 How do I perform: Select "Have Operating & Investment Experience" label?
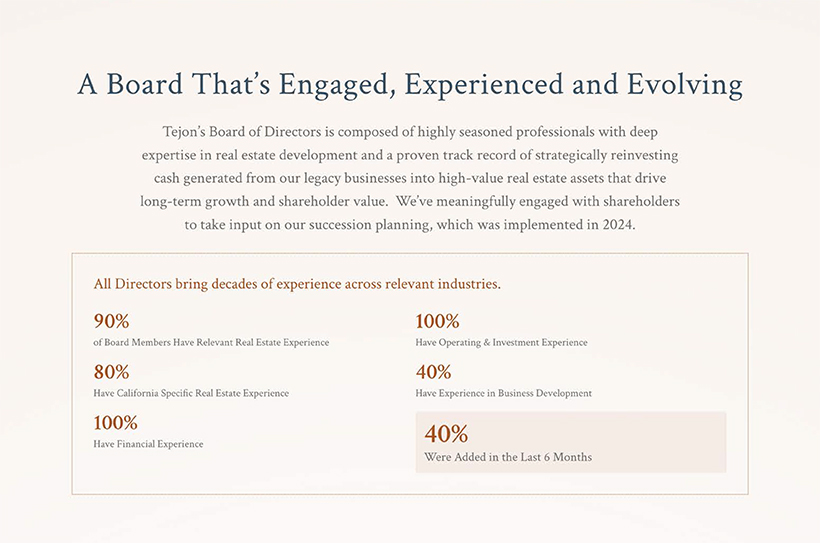pyautogui.click(x=501, y=343)
